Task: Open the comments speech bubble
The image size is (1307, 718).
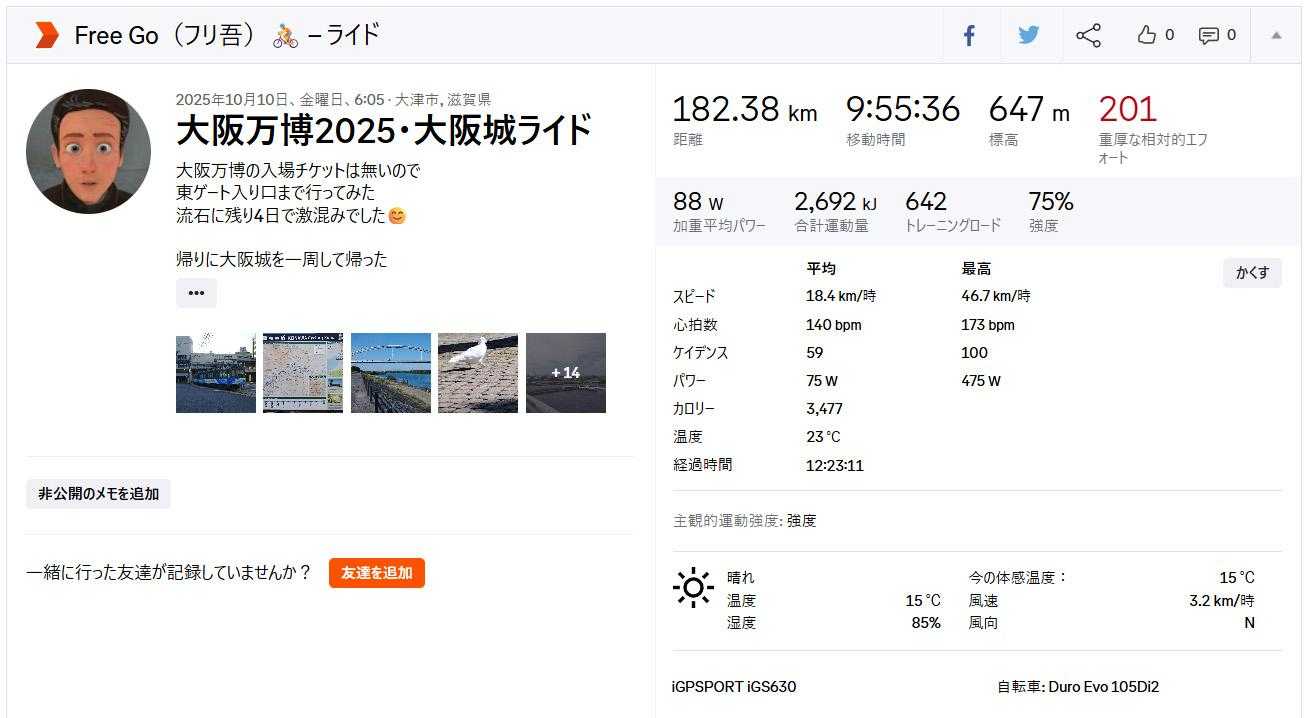Action: tap(1209, 36)
